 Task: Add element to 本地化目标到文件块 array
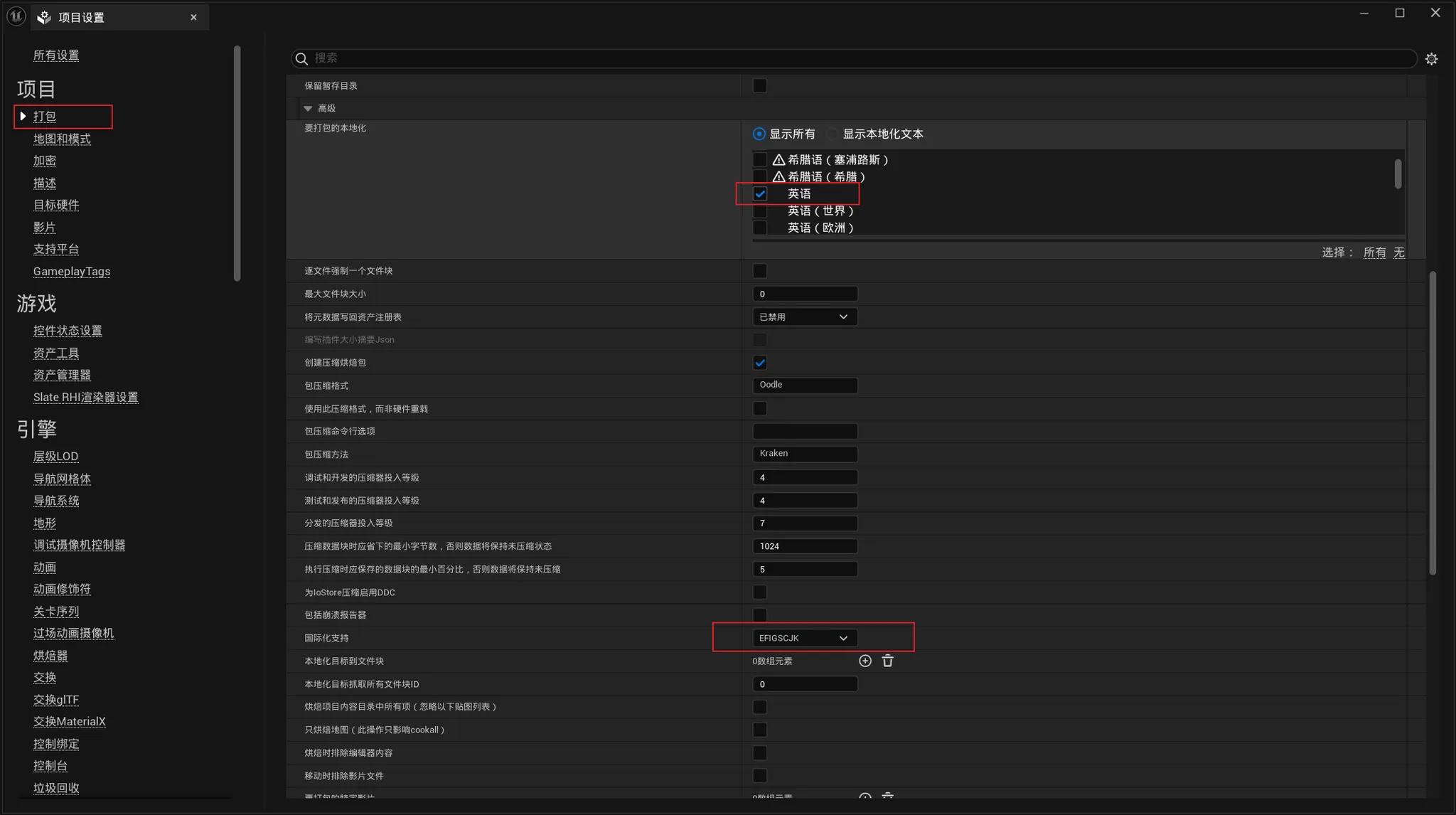pyautogui.click(x=864, y=661)
